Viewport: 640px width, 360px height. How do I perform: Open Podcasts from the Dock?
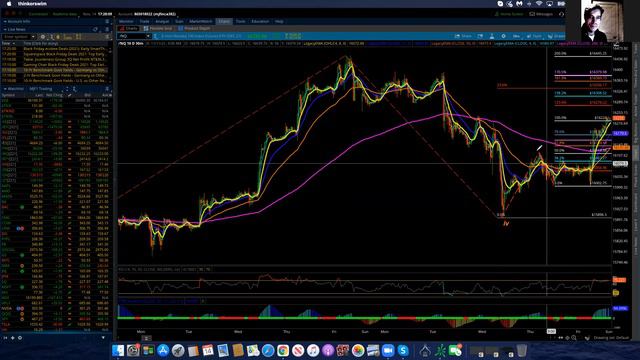pos(328,351)
